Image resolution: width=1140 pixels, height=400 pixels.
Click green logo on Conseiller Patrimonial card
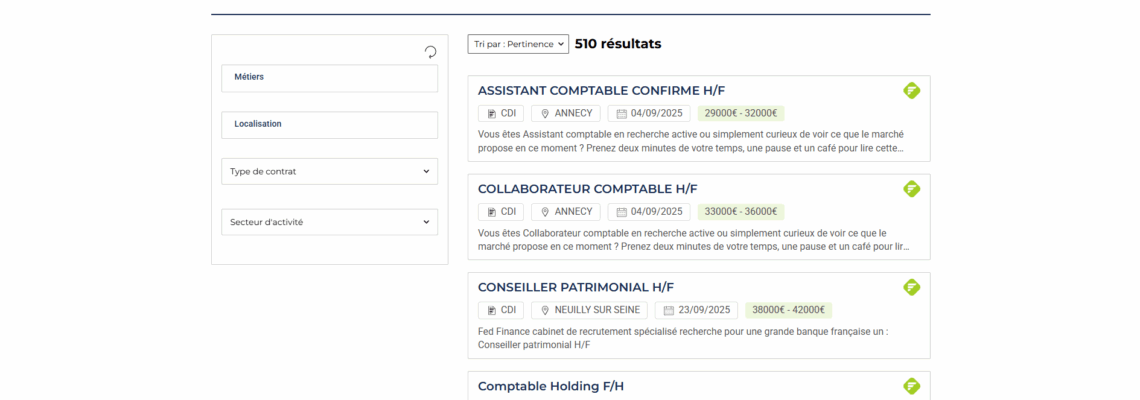click(911, 287)
